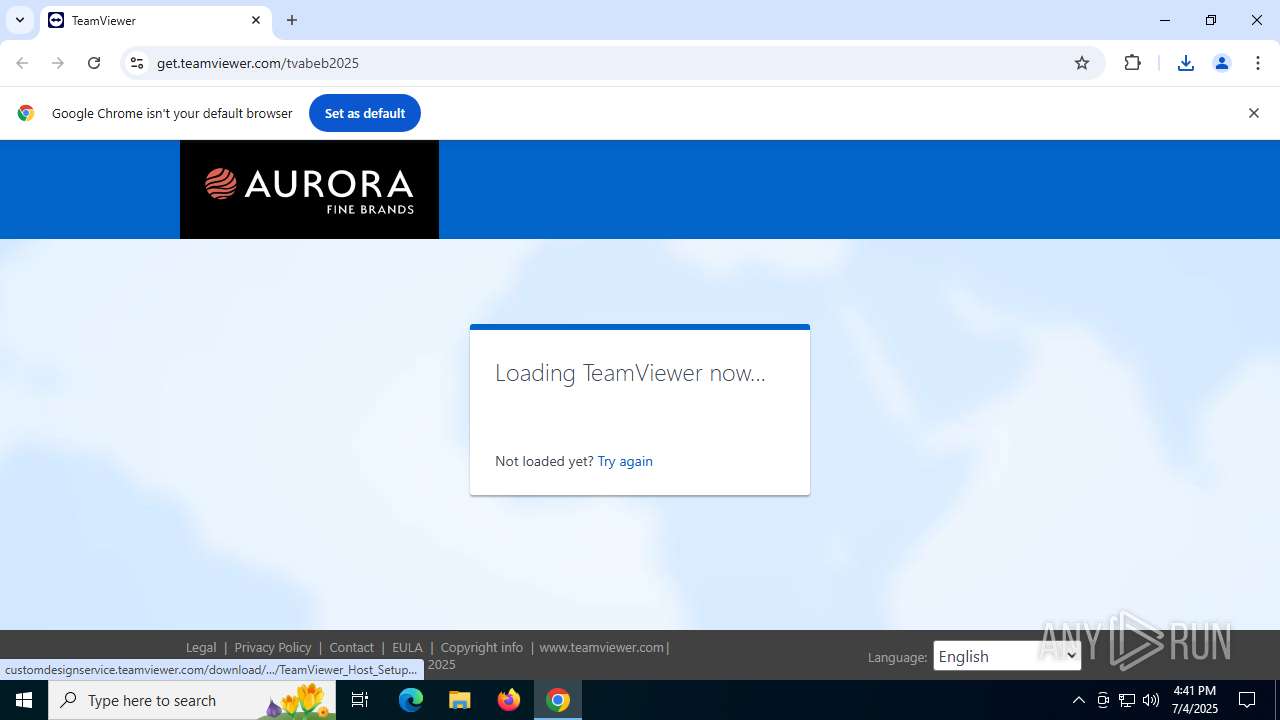
Task: Go back with the back arrow
Action: 22,63
